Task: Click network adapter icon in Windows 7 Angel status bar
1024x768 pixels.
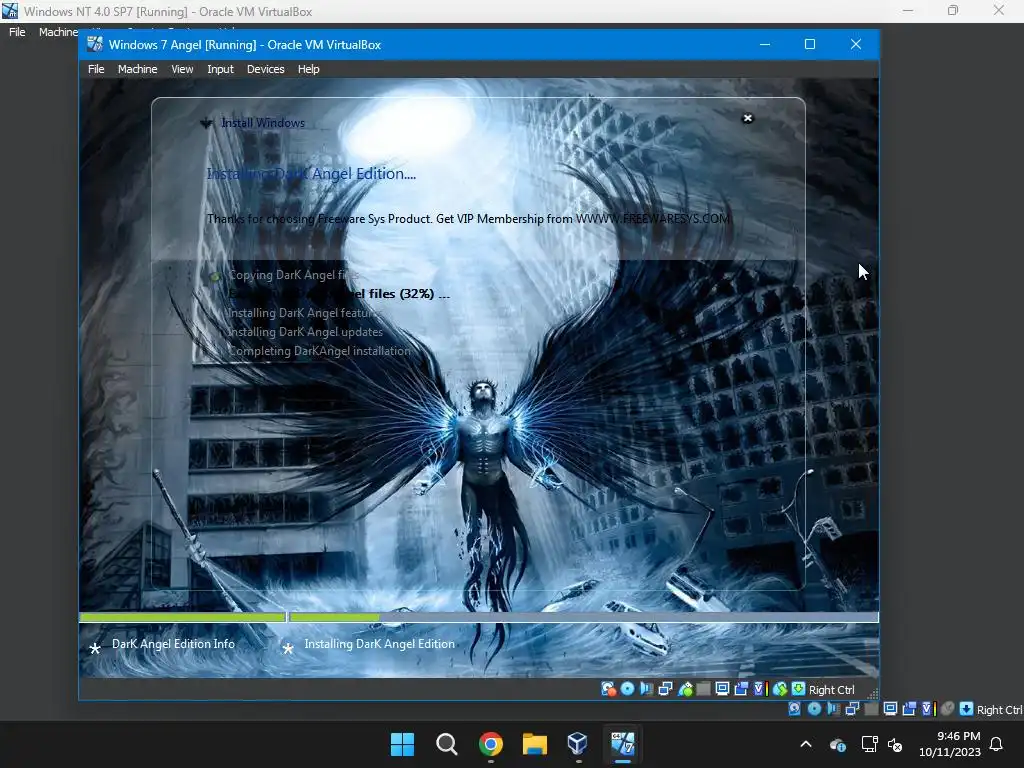Action: [665, 689]
